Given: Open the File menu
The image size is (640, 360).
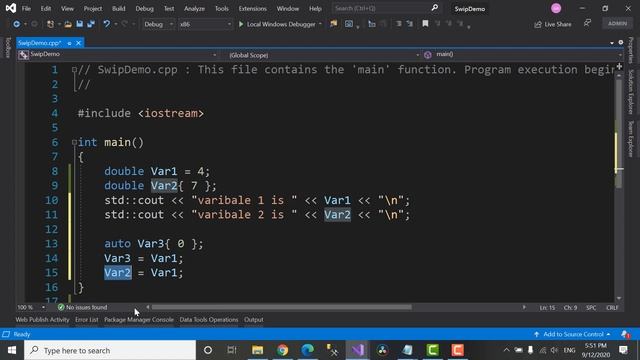Looking at the screenshot, I should pyautogui.click(x=26, y=8).
